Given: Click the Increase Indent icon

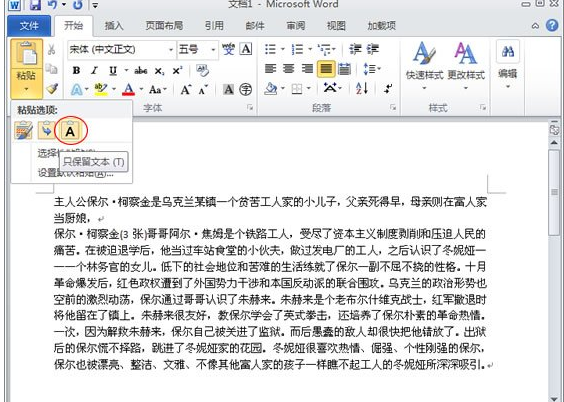Looking at the screenshot, I should click(373, 49).
